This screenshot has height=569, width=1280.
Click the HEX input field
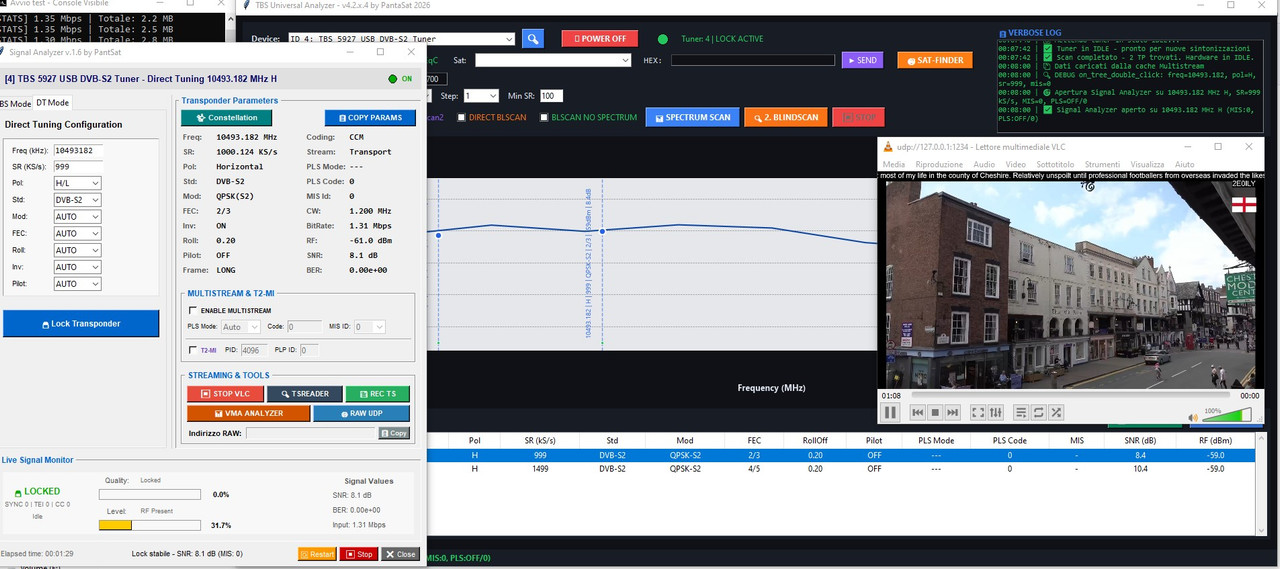click(752, 60)
